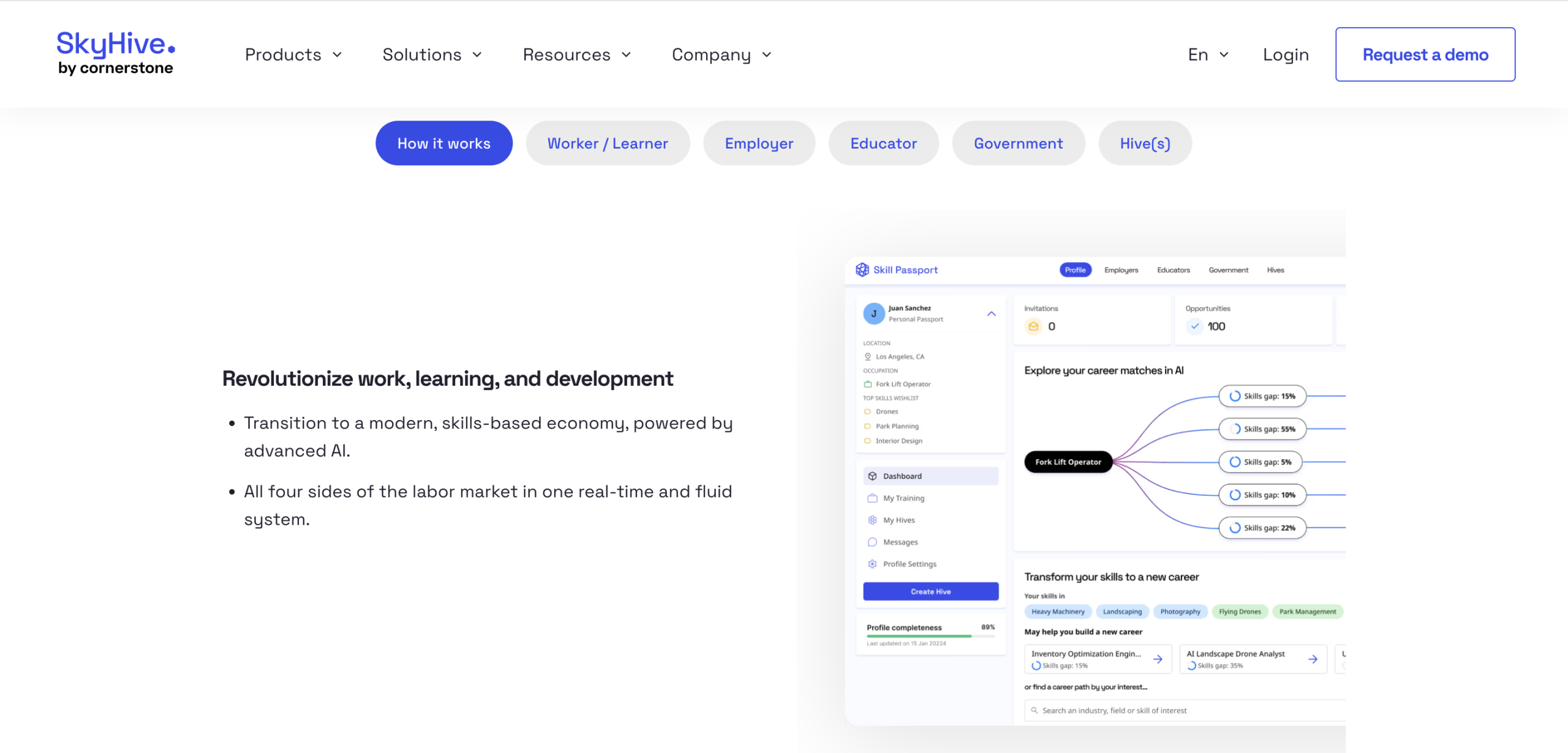Click Request a demo button

pos(1425,54)
